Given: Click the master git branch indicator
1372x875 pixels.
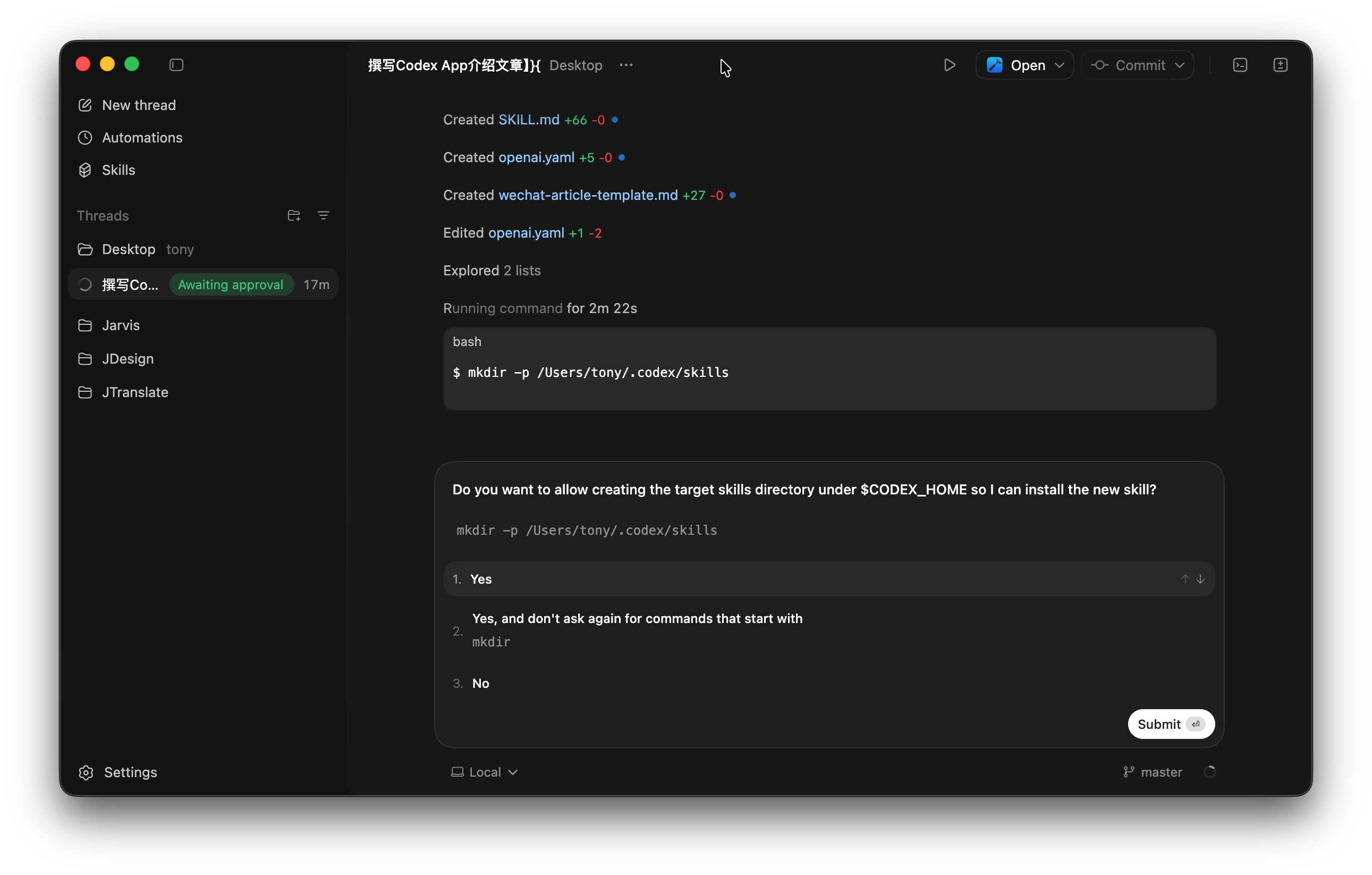Looking at the screenshot, I should [x=1153, y=772].
